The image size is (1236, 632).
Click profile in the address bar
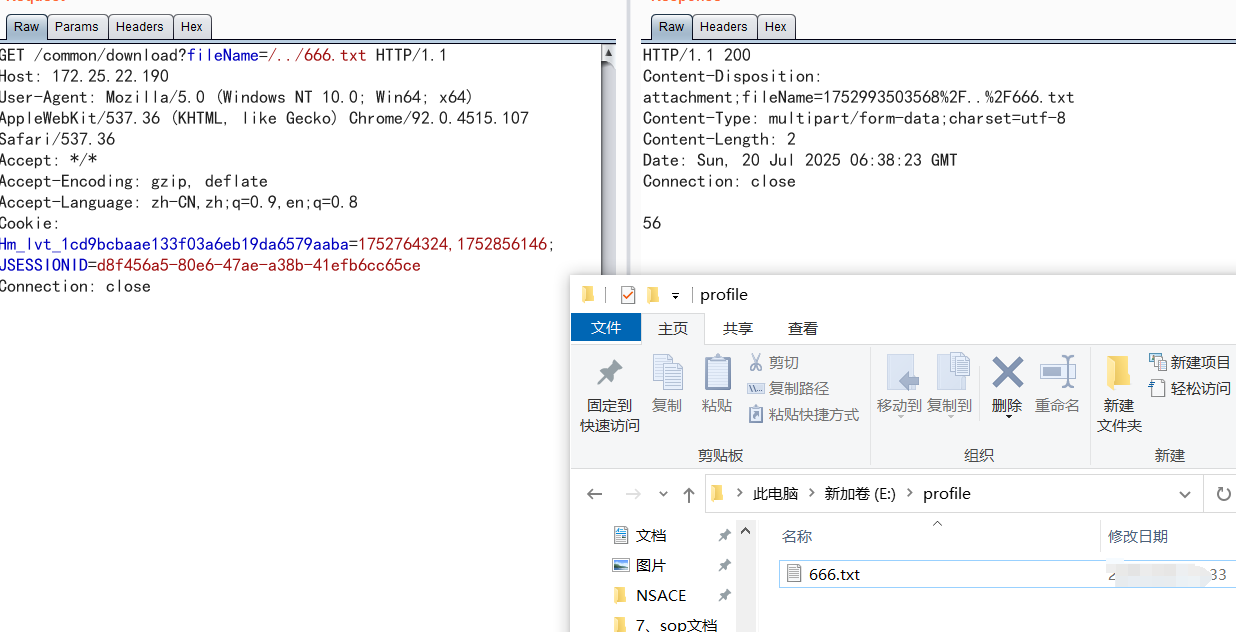946,494
